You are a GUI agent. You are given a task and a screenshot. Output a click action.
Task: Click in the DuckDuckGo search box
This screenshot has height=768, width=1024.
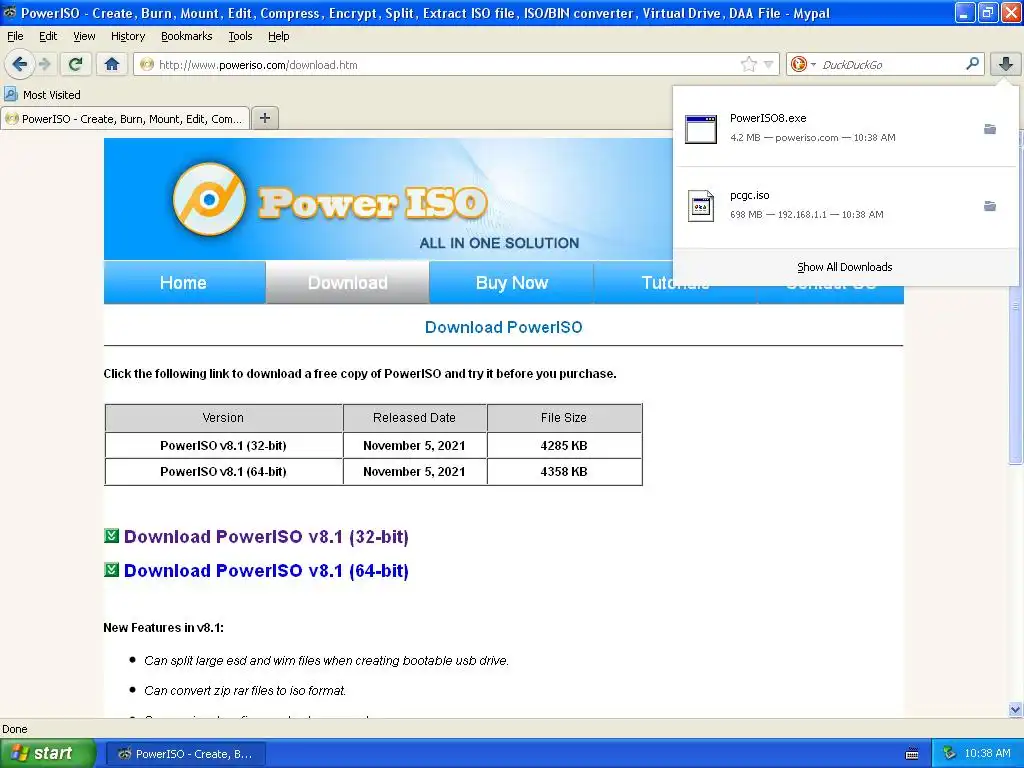point(891,64)
